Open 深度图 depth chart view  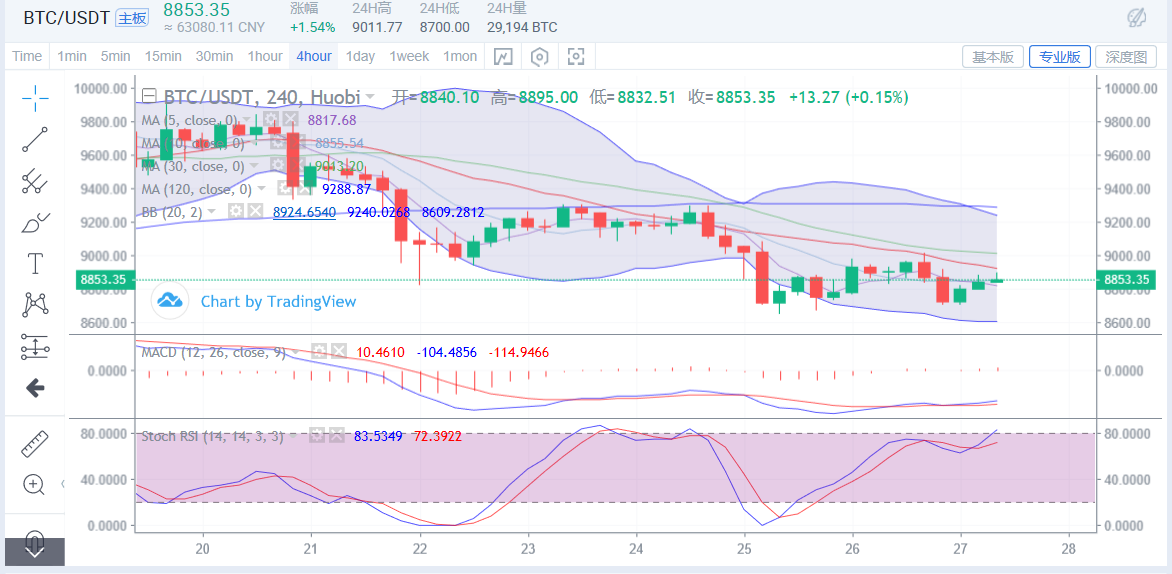pos(1126,57)
